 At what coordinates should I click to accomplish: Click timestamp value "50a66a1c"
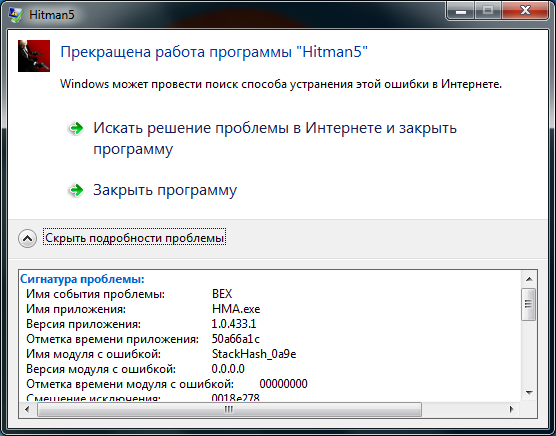pyautogui.click(x=235, y=339)
